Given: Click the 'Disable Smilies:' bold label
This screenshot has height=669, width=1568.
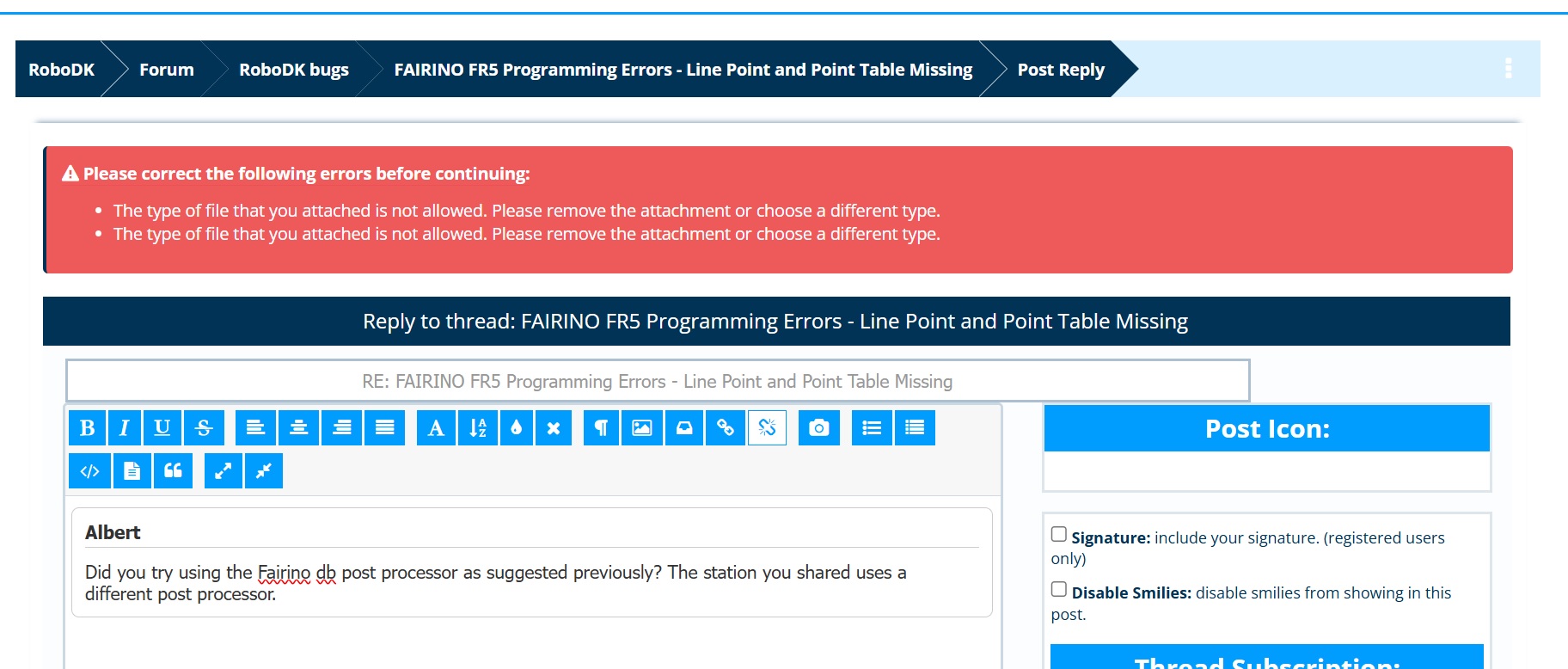Looking at the screenshot, I should (x=1131, y=593).
